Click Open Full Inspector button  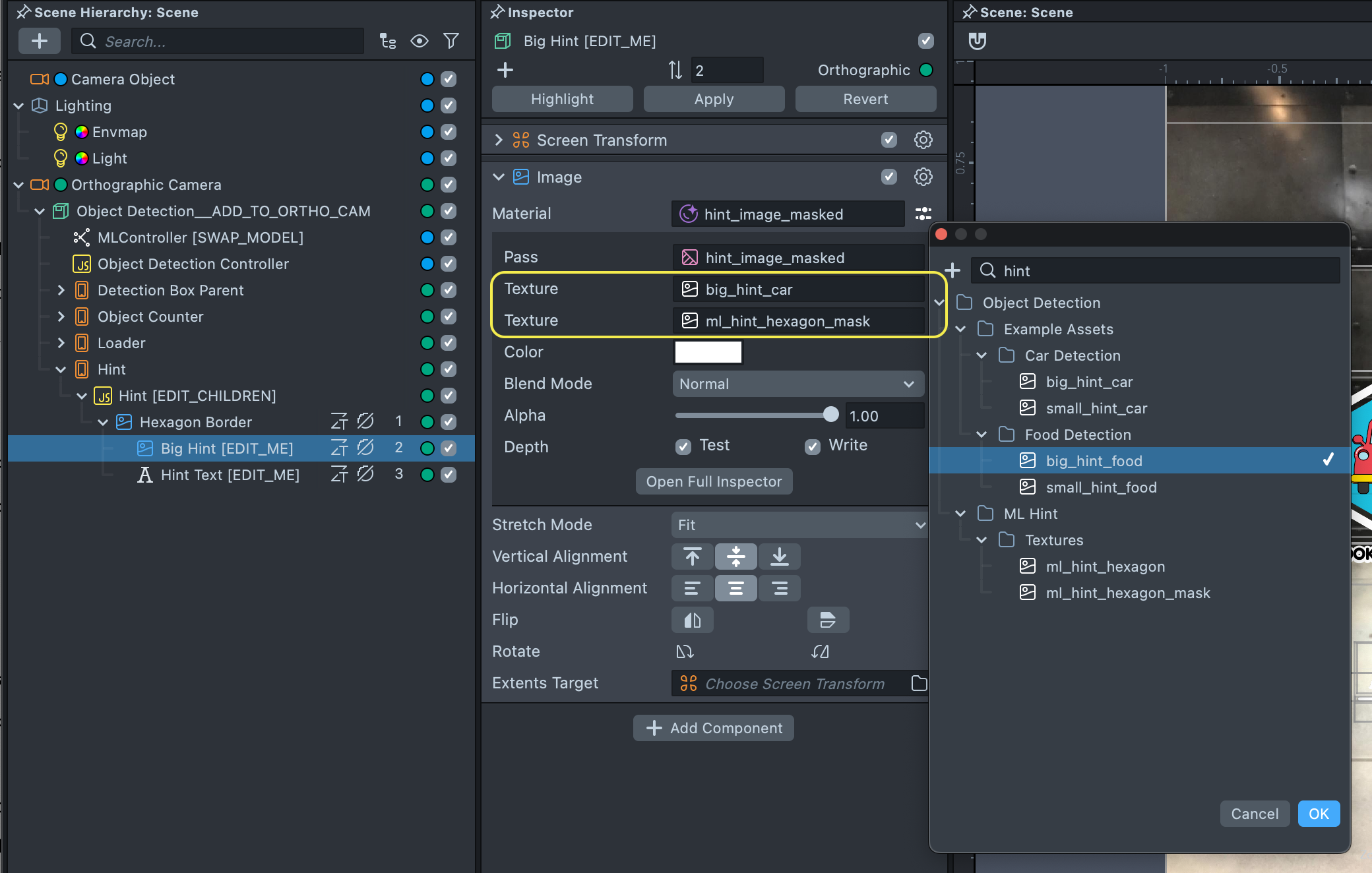tap(714, 481)
